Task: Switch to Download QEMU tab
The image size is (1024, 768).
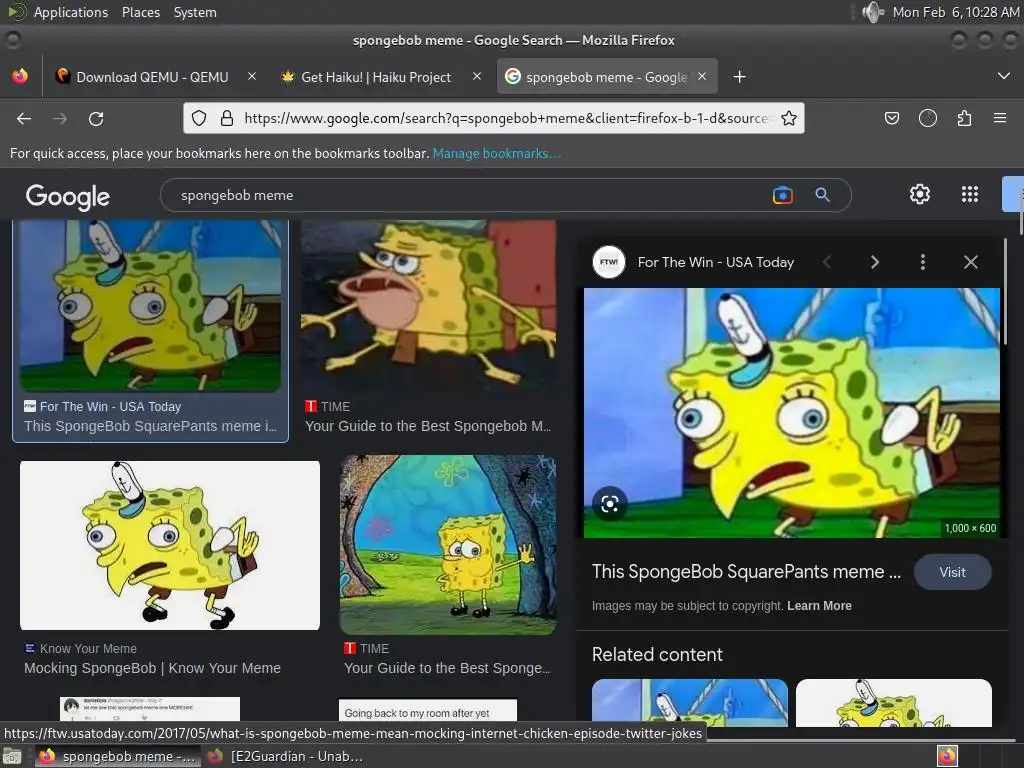Action: 153,77
